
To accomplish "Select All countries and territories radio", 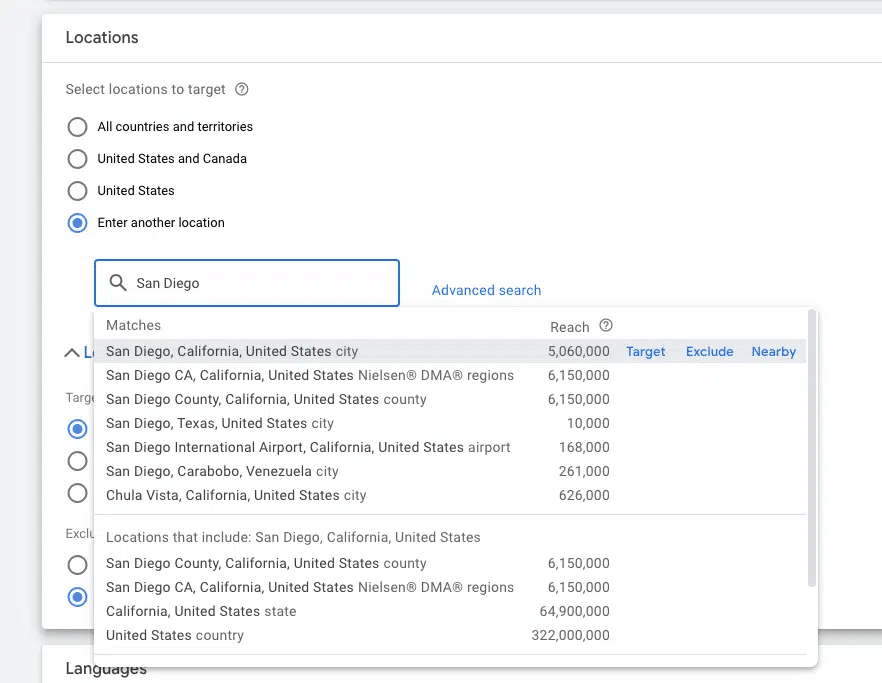I will [77, 127].
